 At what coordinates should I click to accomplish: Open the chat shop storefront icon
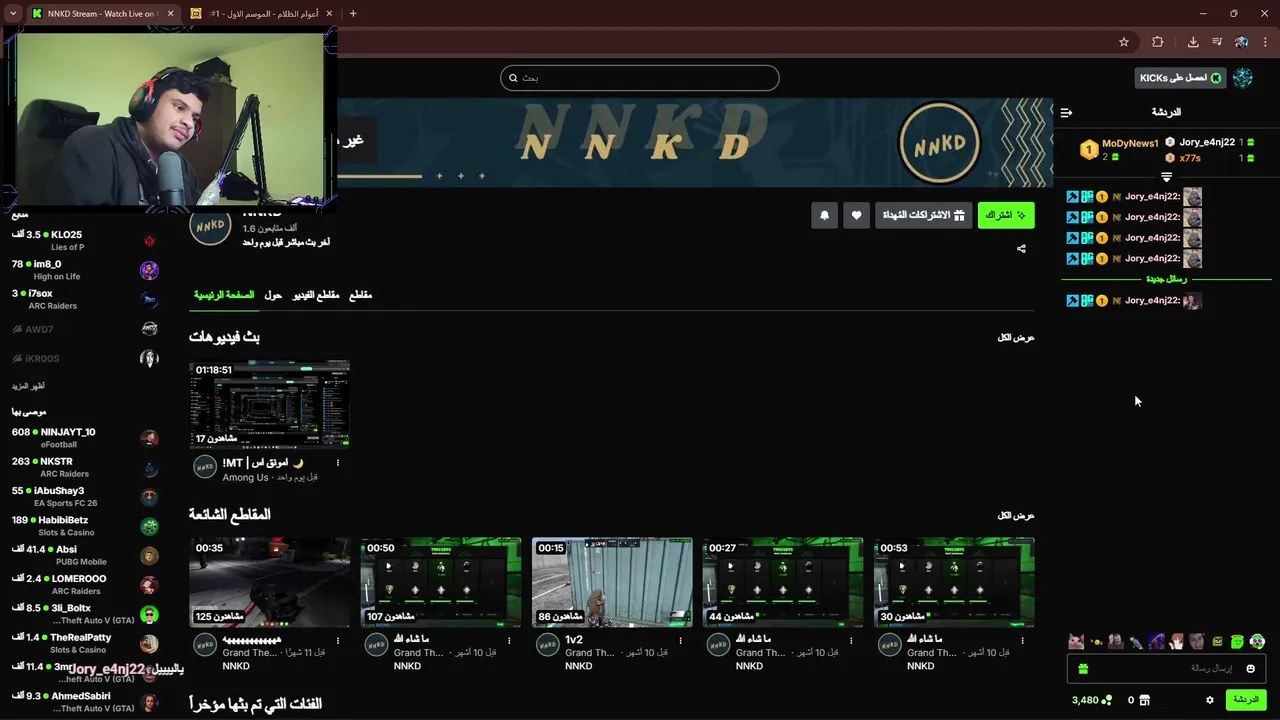pos(1144,700)
